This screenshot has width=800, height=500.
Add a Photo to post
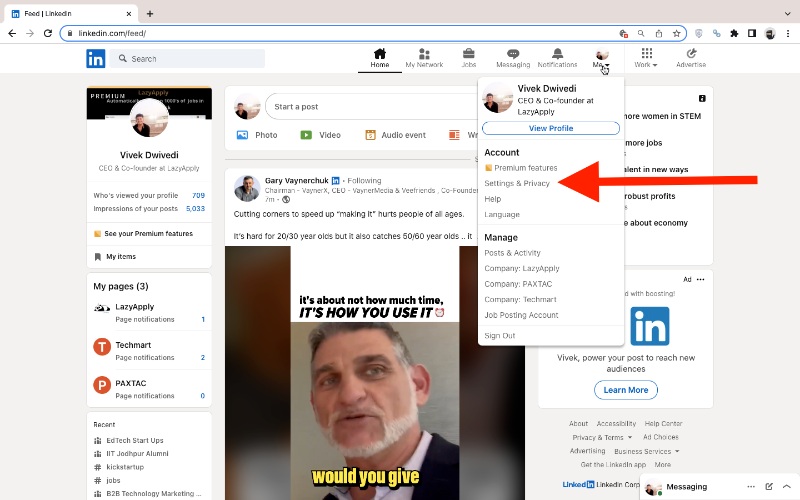[257, 135]
